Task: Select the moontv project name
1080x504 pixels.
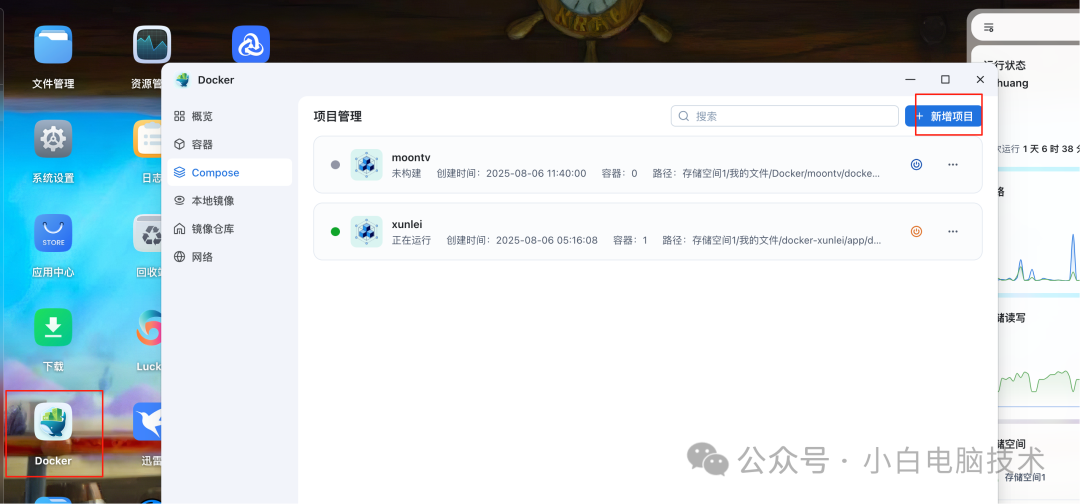Action: coord(411,158)
